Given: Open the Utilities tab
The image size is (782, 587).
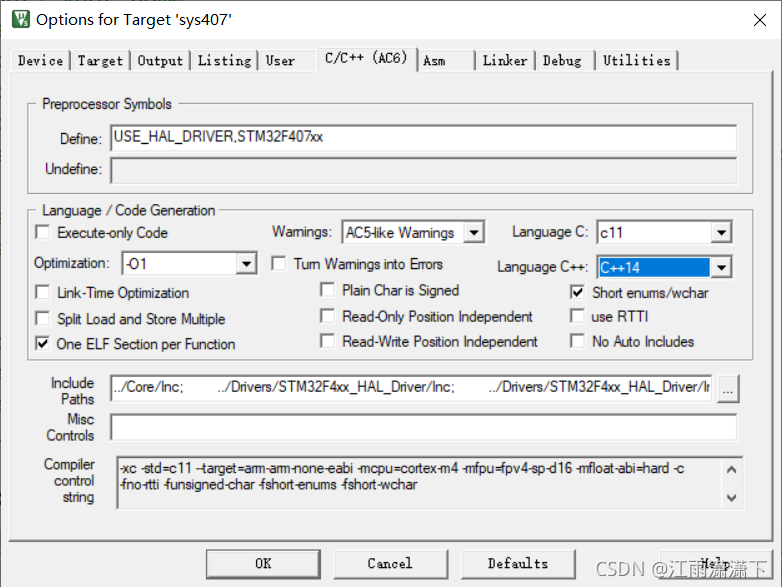Looking at the screenshot, I should click(x=637, y=61).
